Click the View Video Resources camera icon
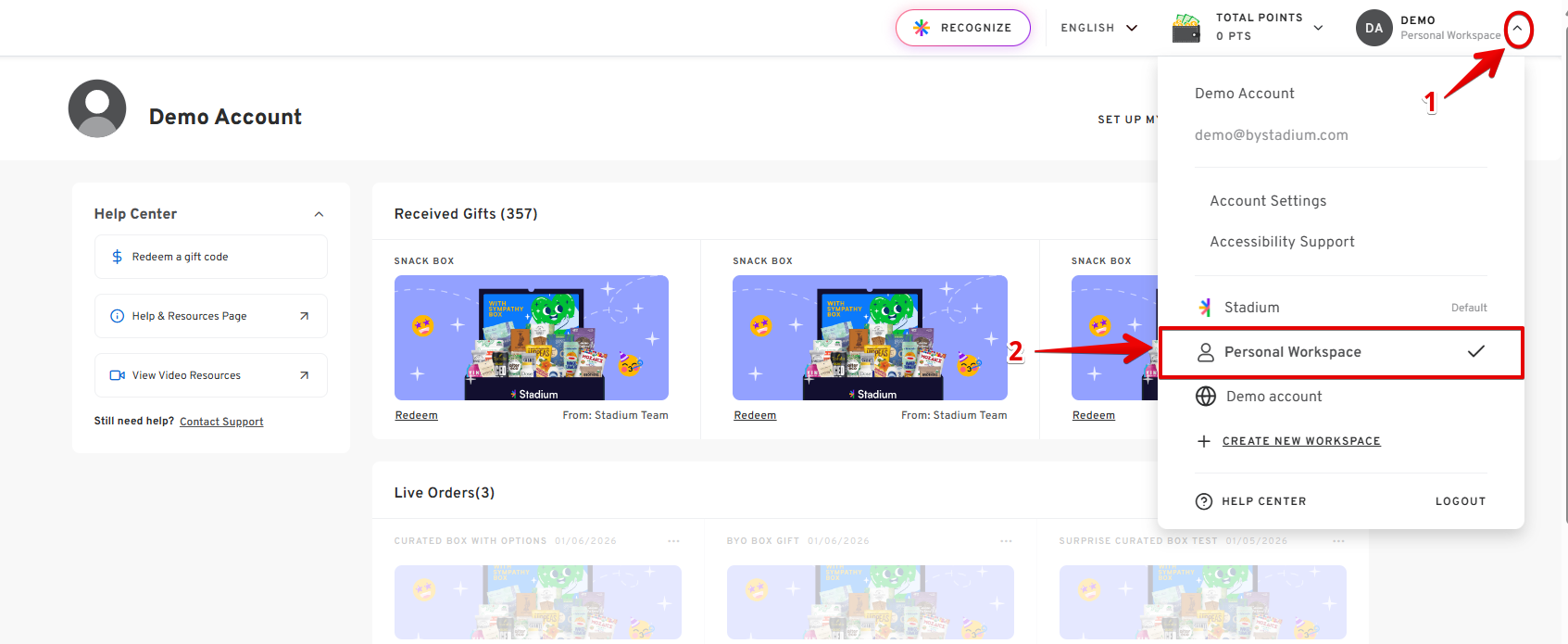 118,375
